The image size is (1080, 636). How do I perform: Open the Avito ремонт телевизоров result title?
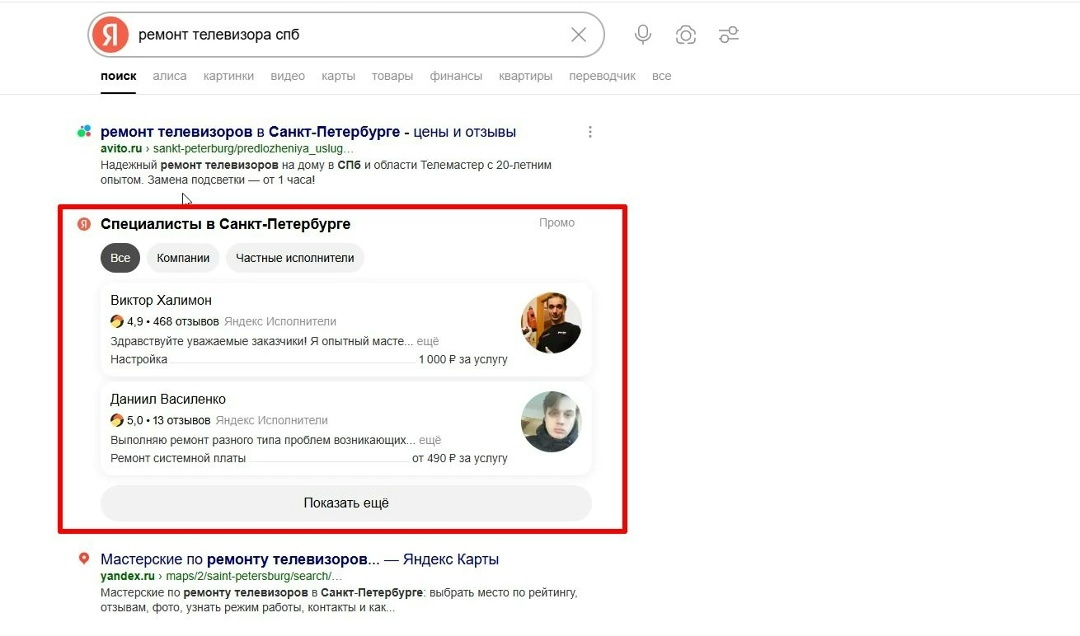[x=308, y=132]
